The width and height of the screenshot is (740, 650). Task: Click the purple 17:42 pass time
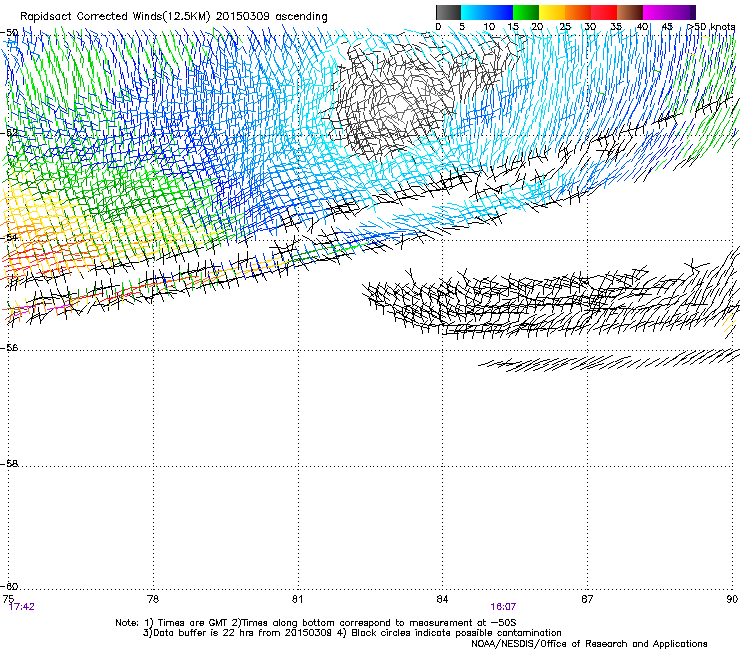[22, 607]
